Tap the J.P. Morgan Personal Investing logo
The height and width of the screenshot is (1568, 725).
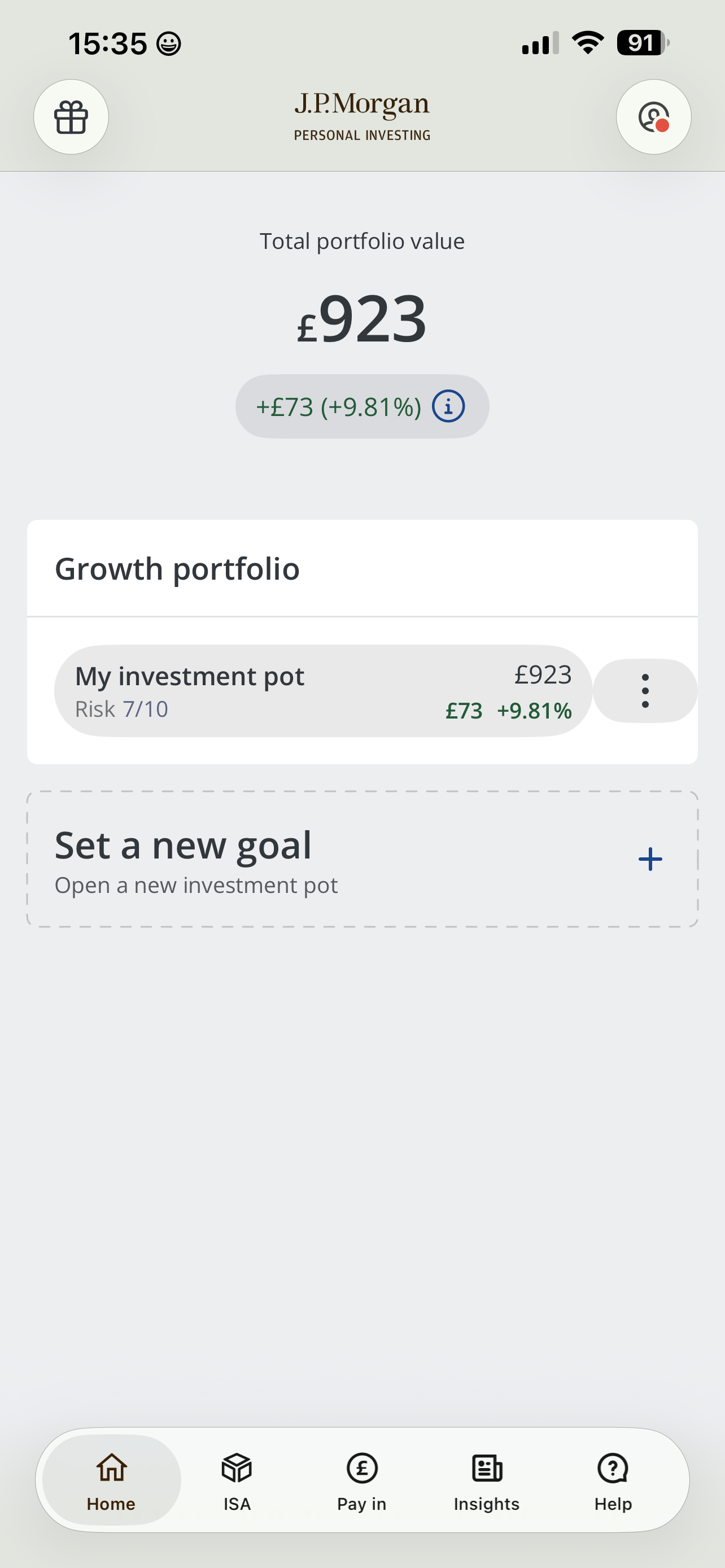[362, 116]
